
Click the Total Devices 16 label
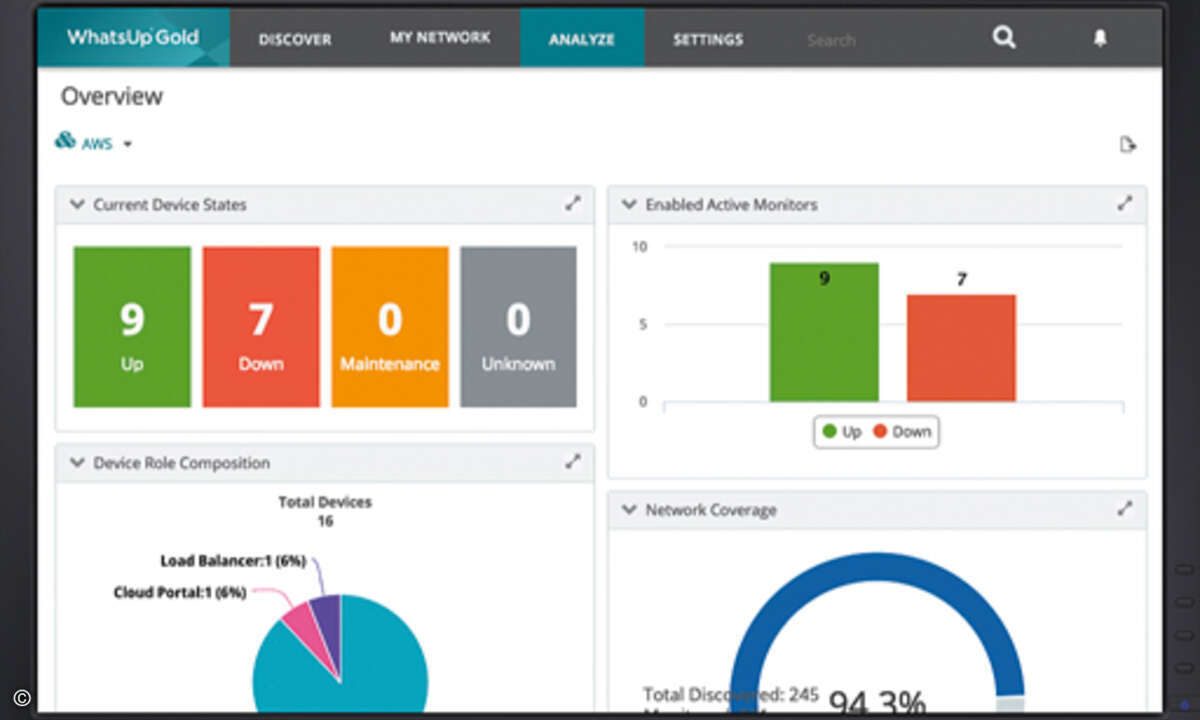pos(325,511)
